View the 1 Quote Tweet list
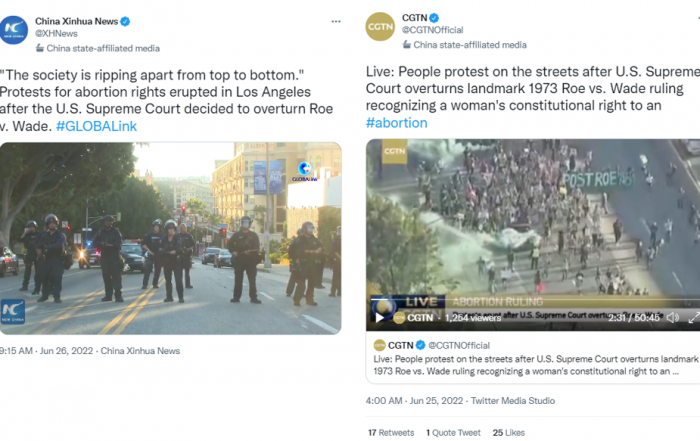The height and width of the screenshot is (441, 700). point(453,433)
